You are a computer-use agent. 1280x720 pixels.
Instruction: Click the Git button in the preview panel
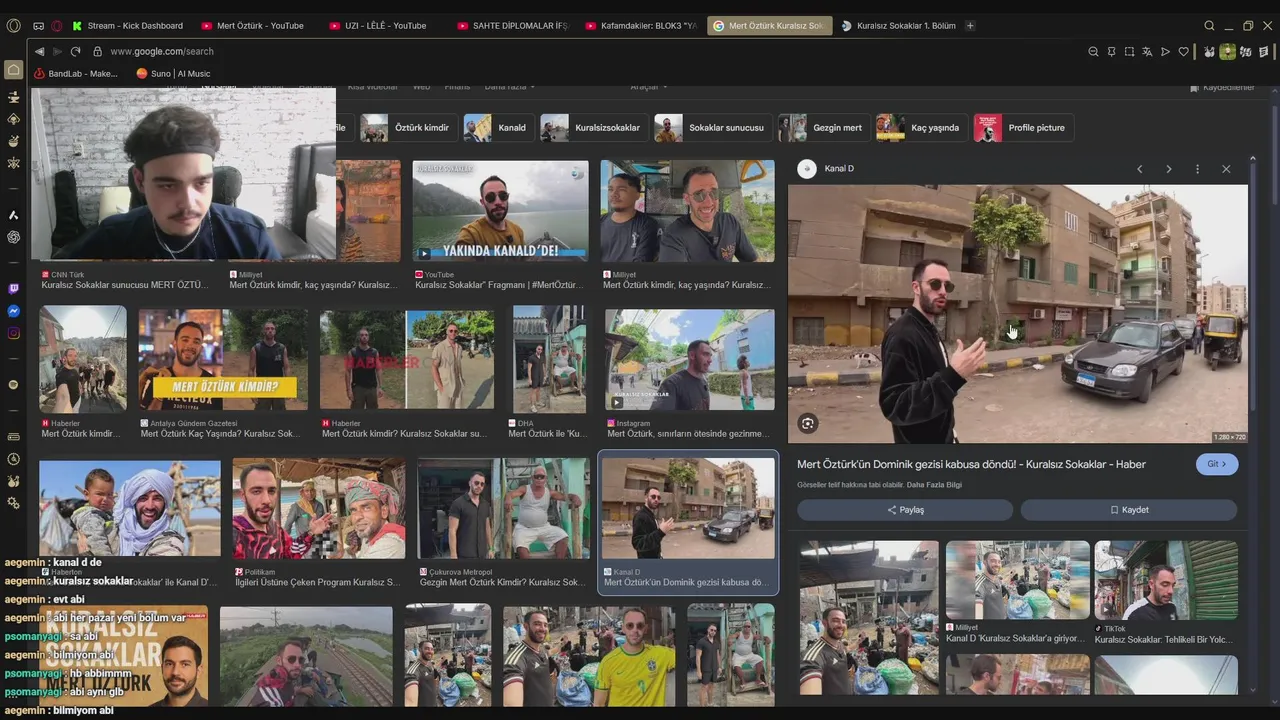1217,464
